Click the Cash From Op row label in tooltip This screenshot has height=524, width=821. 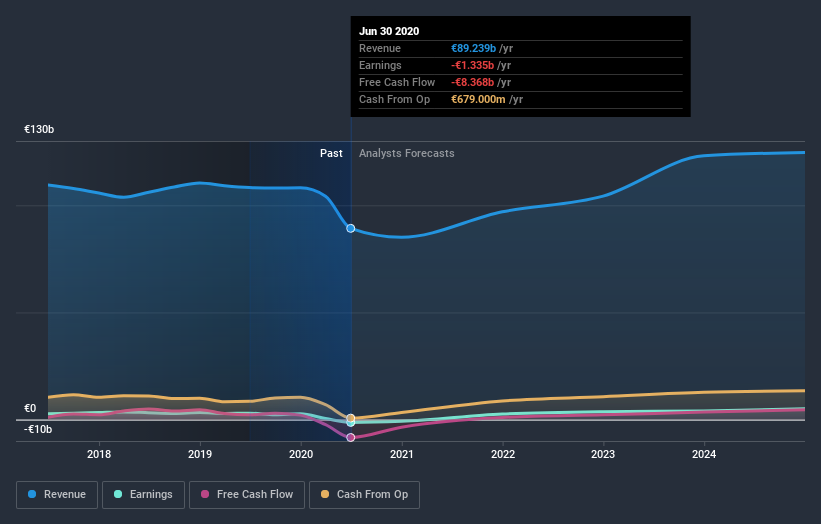(x=395, y=99)
